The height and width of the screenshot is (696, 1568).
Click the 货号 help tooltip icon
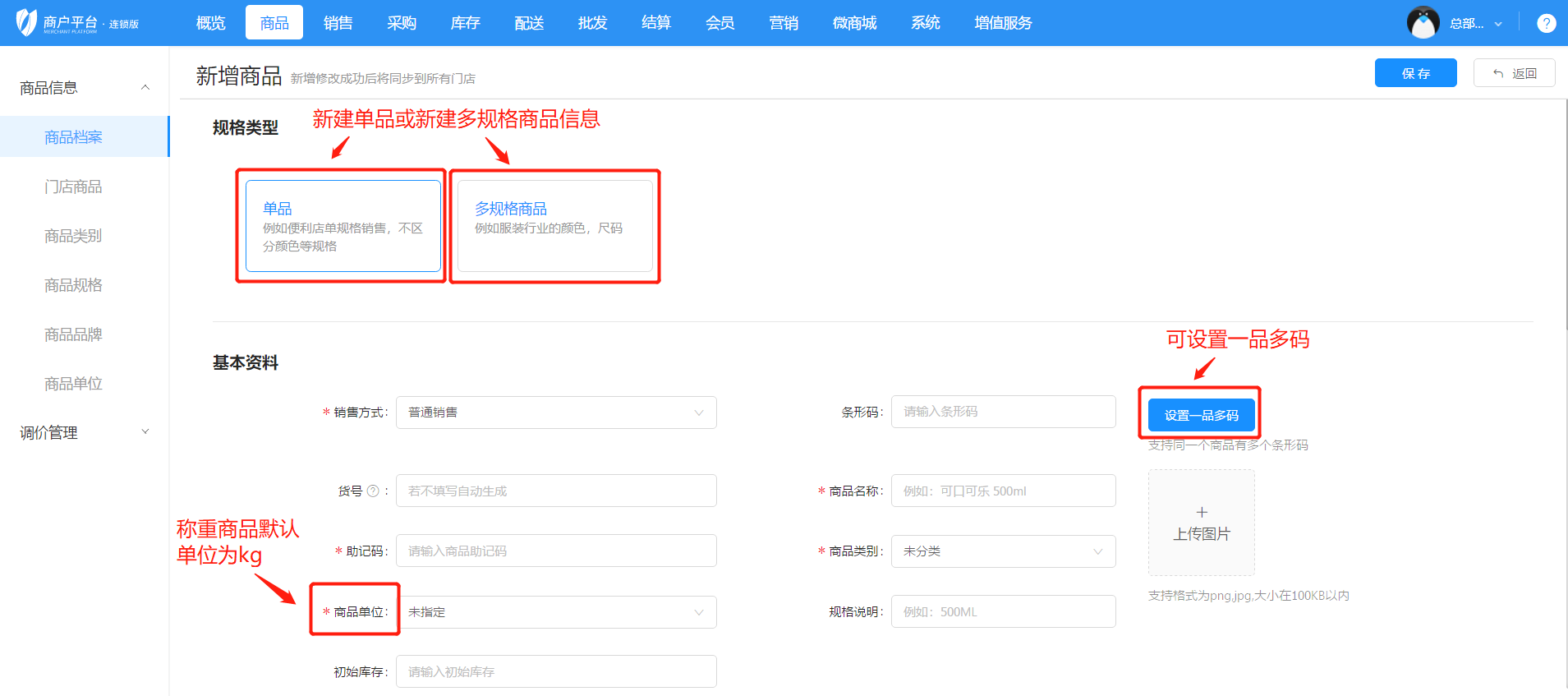(373, 491)
